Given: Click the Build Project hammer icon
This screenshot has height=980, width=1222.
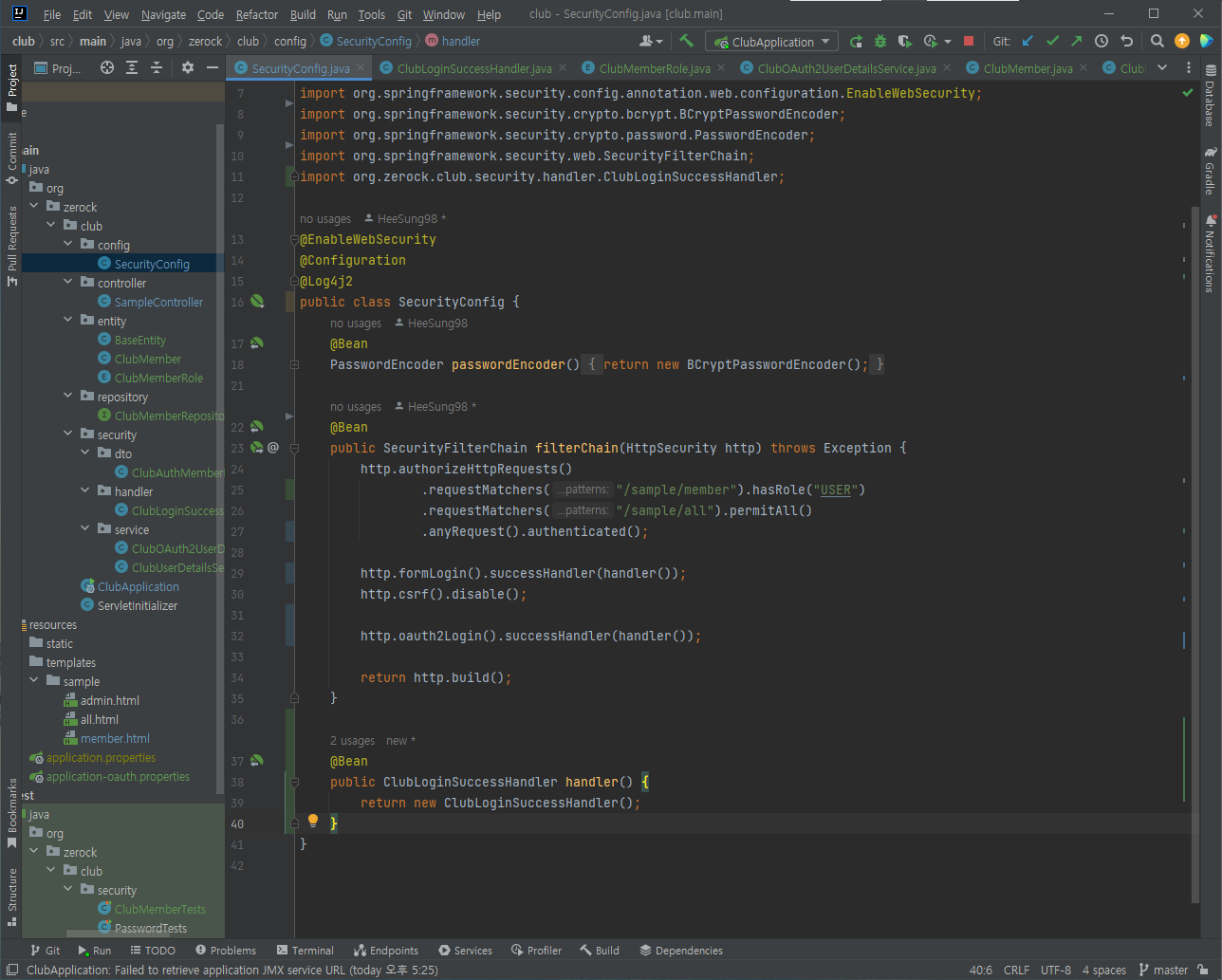Looking at the screenshot, I should (687, 41).
